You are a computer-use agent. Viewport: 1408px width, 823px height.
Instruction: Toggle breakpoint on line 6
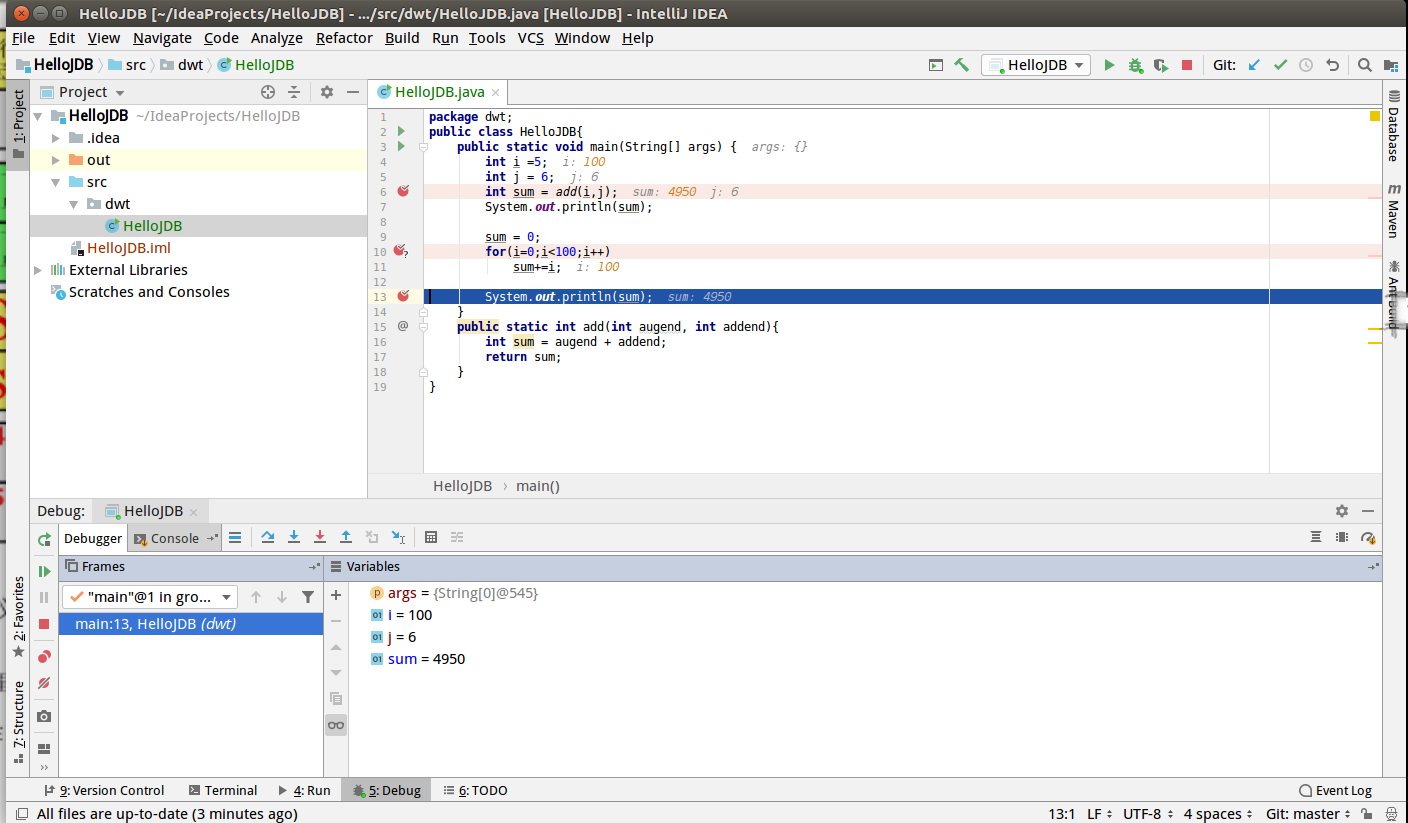click(403, 191)
